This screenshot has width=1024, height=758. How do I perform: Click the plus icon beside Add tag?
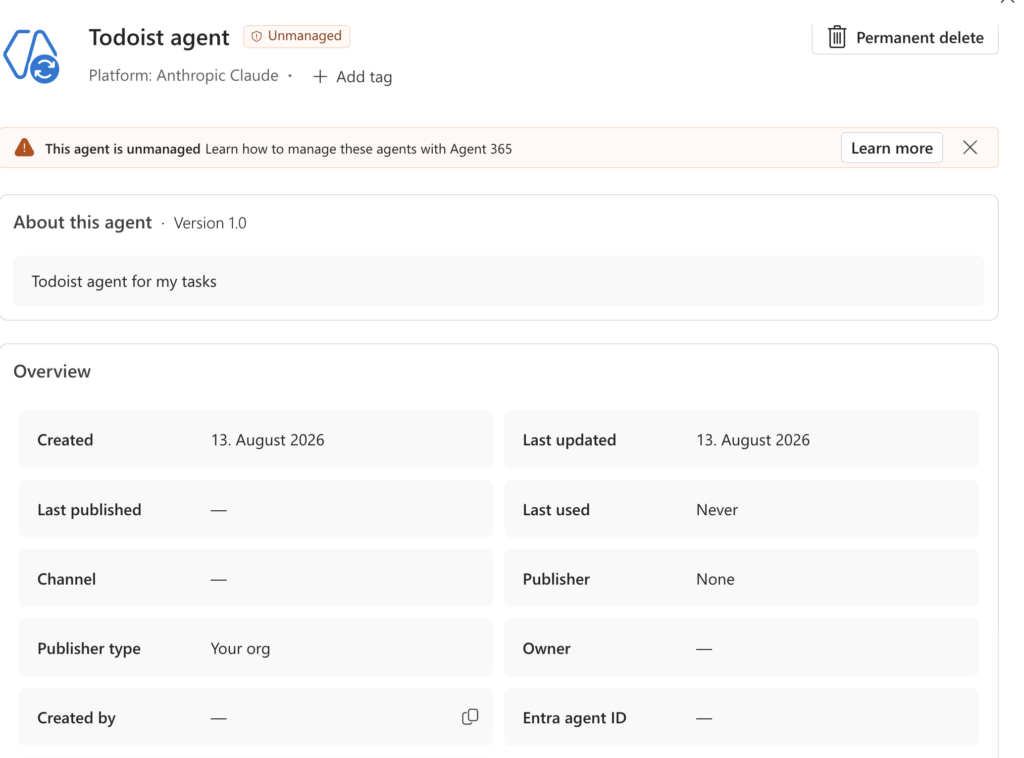point(319,77)
